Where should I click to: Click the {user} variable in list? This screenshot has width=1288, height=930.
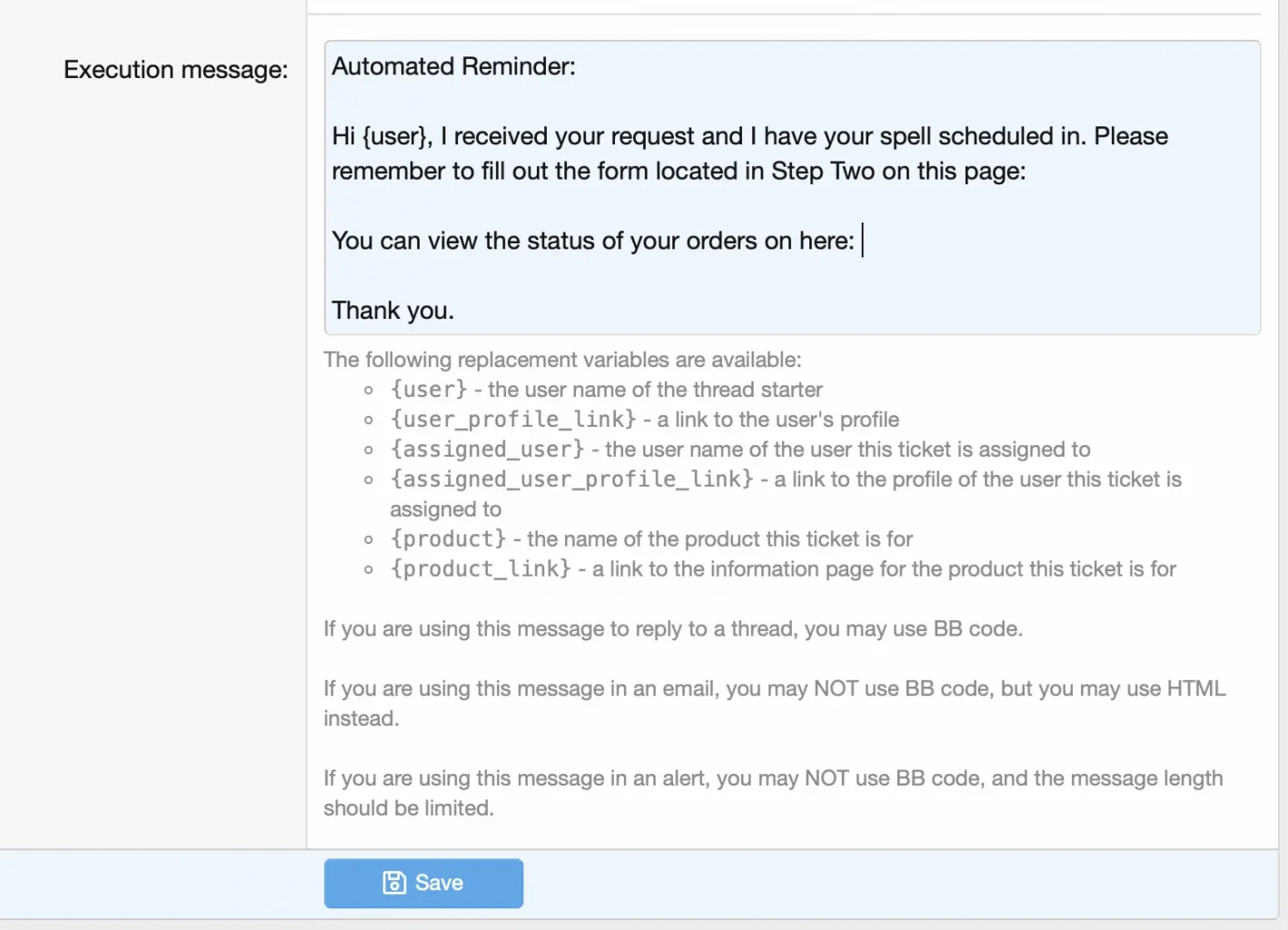(429, 390)
